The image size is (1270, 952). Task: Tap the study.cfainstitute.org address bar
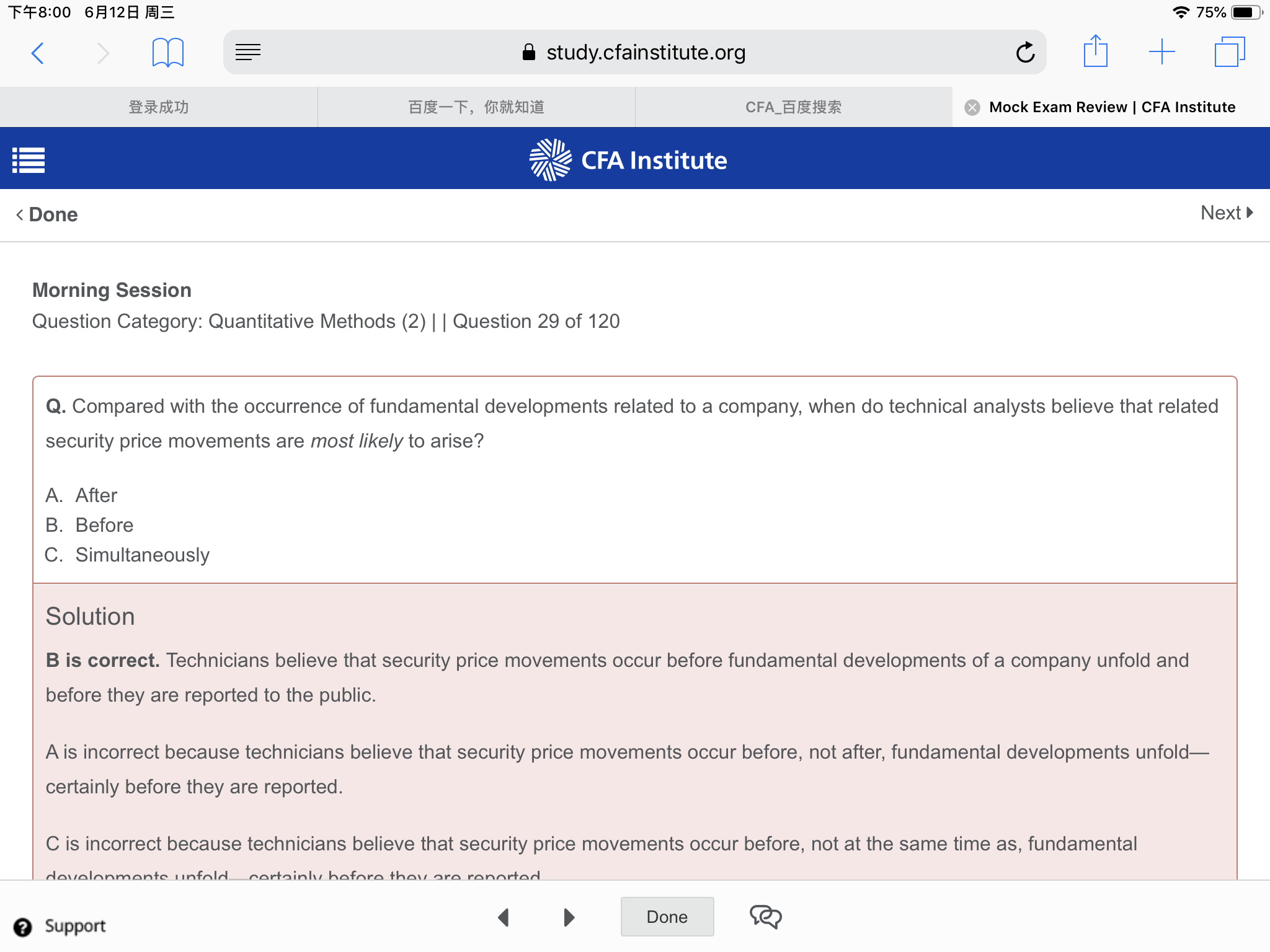tap(634, 52)
